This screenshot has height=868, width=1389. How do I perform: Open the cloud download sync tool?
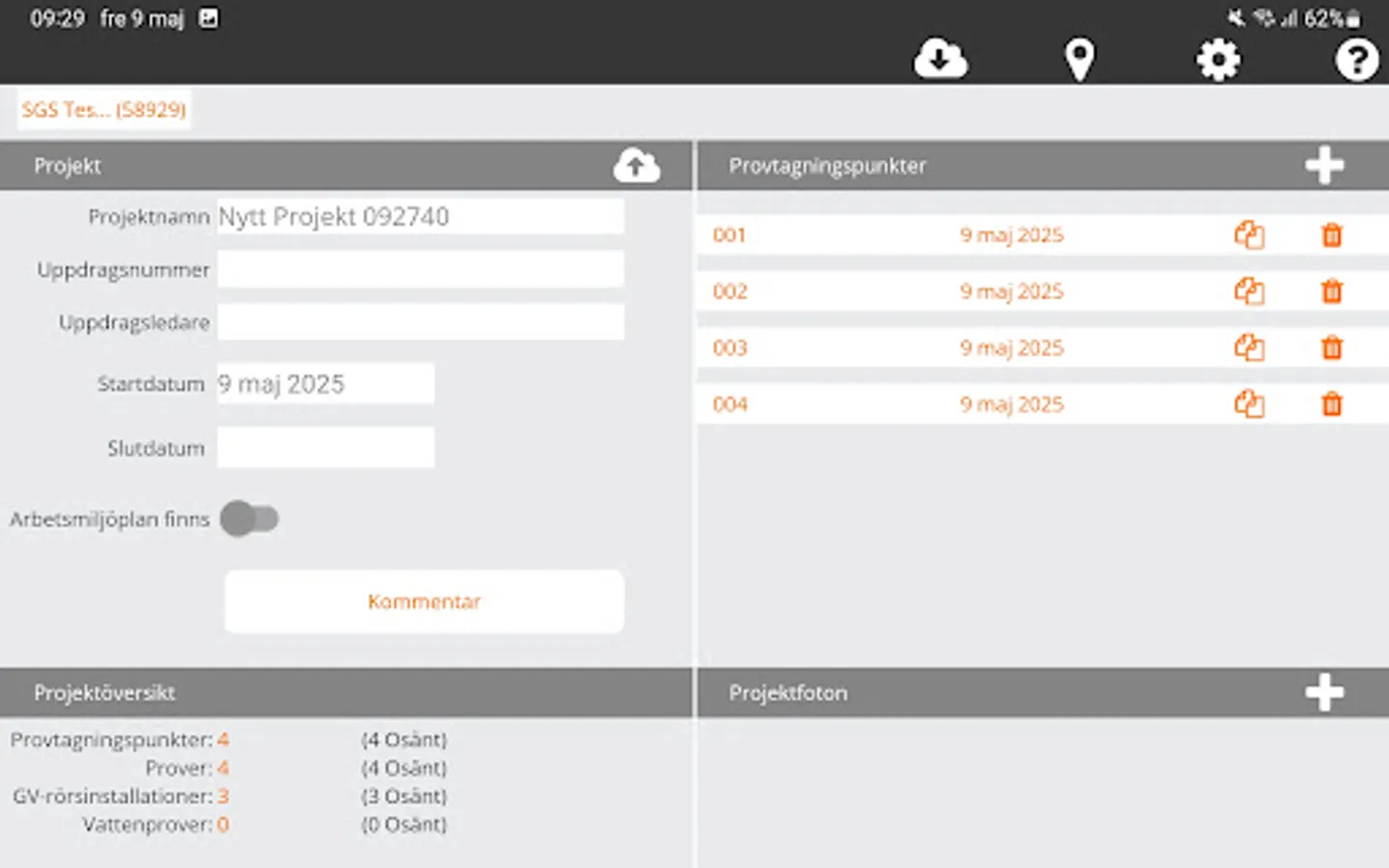940,58
